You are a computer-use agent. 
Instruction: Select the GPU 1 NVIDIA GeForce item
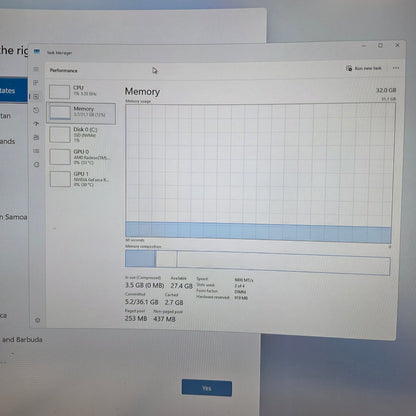tap(82, 179)
